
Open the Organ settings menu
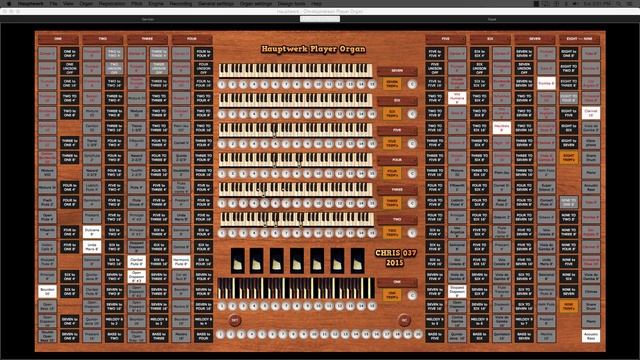coord(256,3)
